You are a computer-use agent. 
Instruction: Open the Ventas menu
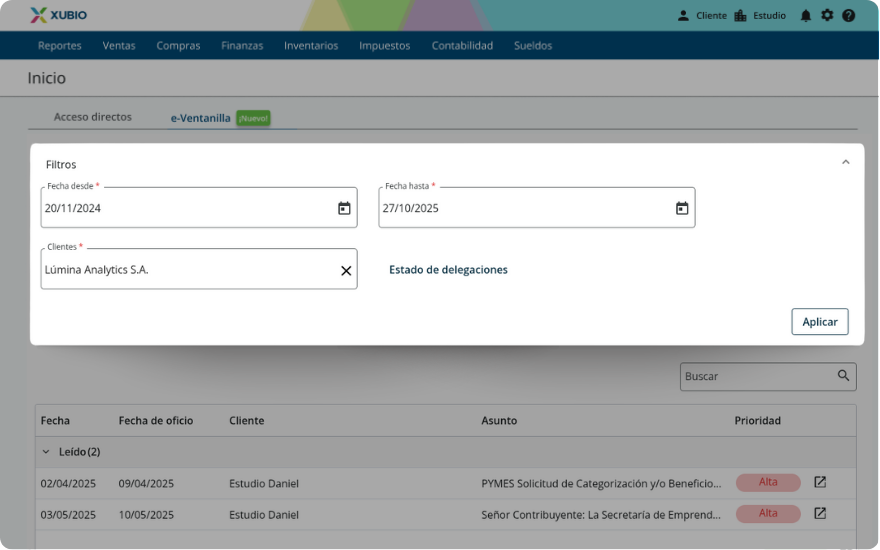[119, 46]
